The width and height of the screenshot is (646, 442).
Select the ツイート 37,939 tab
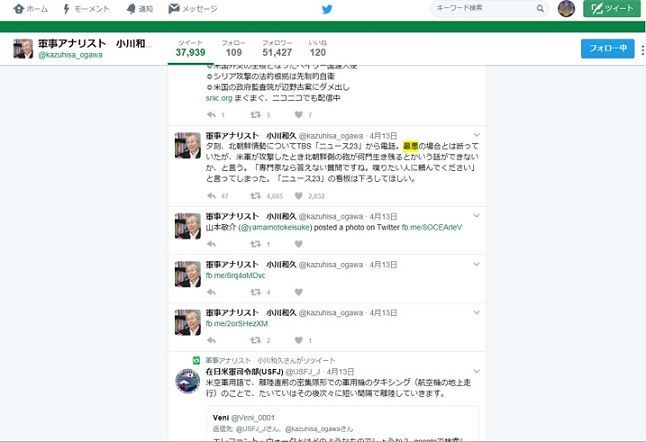click(190, 49)
